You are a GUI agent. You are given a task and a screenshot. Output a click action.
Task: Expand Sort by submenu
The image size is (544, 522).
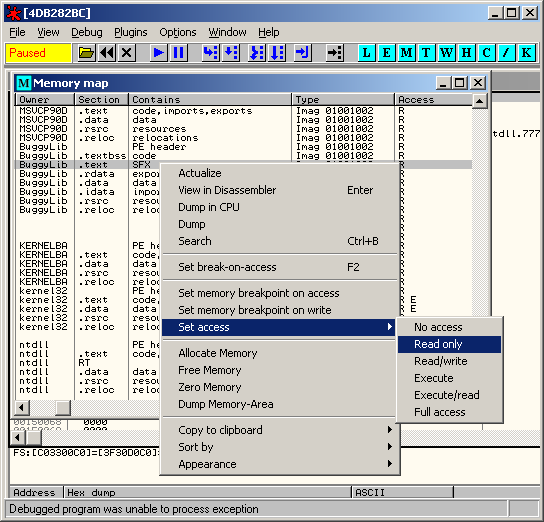click(279, 447)
